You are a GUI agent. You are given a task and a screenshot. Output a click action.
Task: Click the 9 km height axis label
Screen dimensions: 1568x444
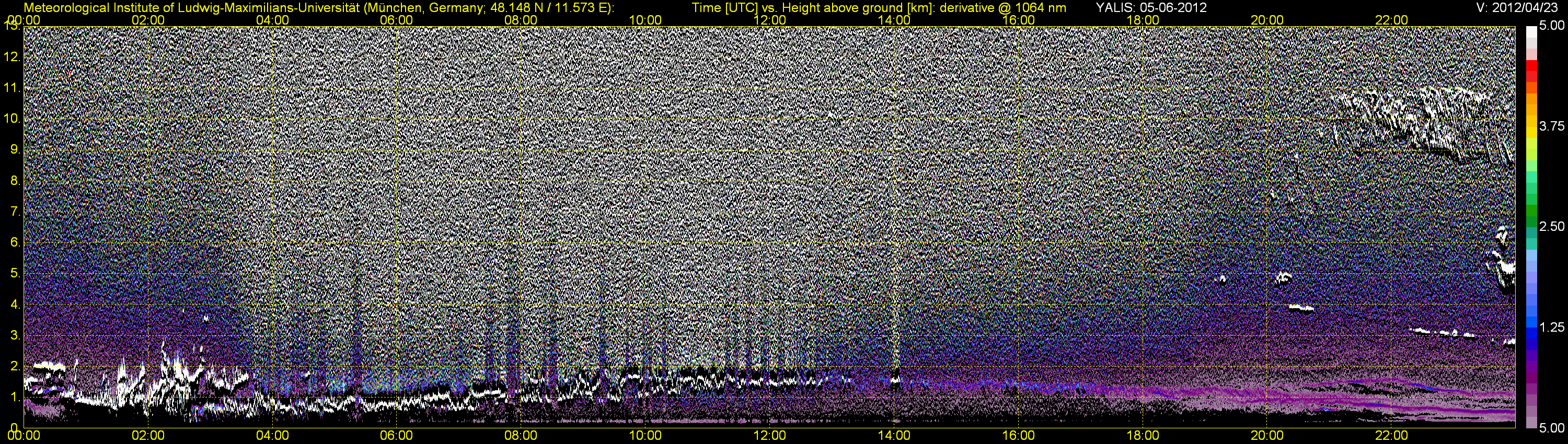(15, 149)
